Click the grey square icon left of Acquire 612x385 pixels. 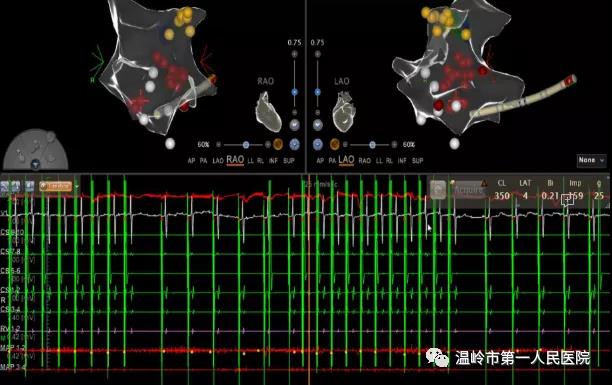(x=438, y=190)
